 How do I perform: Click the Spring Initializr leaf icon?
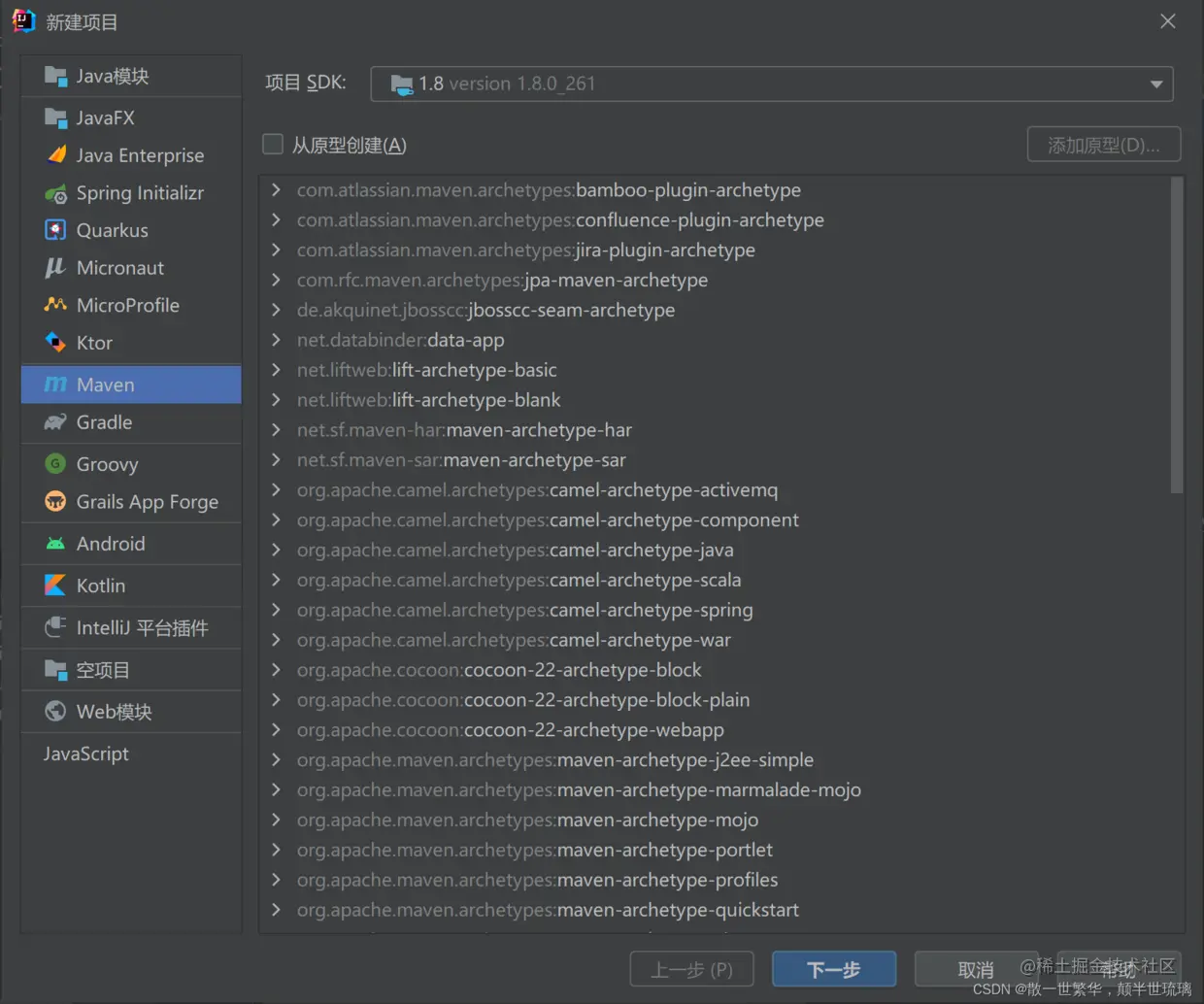(55, 193)
